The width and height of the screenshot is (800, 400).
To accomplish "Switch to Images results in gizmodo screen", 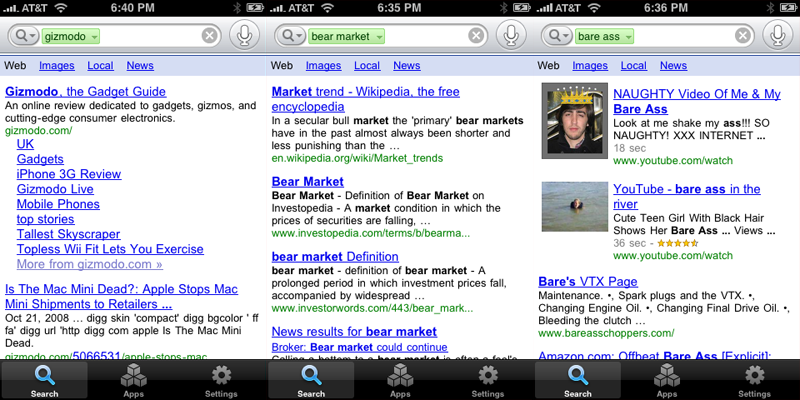I will (57, 66).
